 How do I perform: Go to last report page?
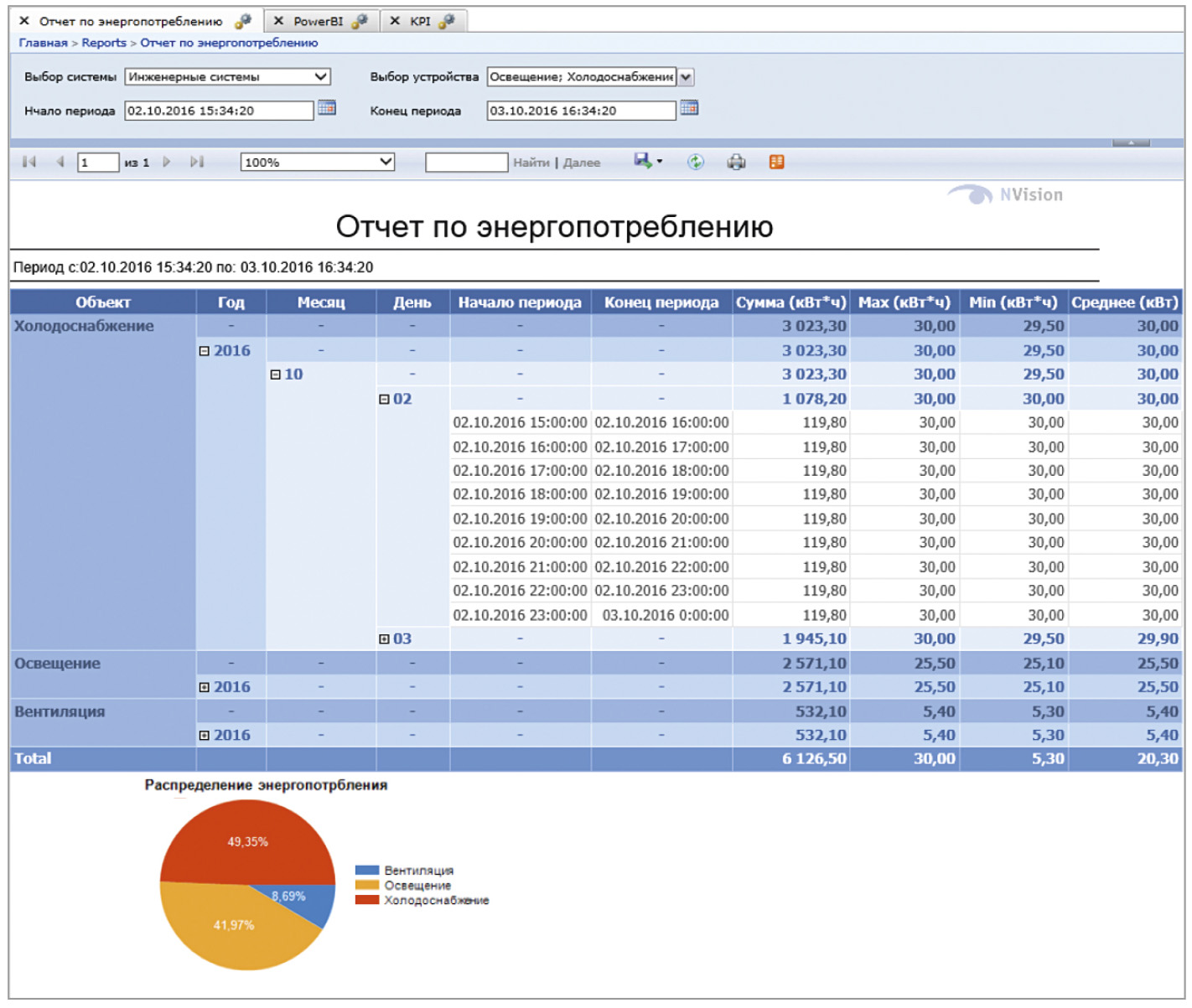[x=197, y=162]
